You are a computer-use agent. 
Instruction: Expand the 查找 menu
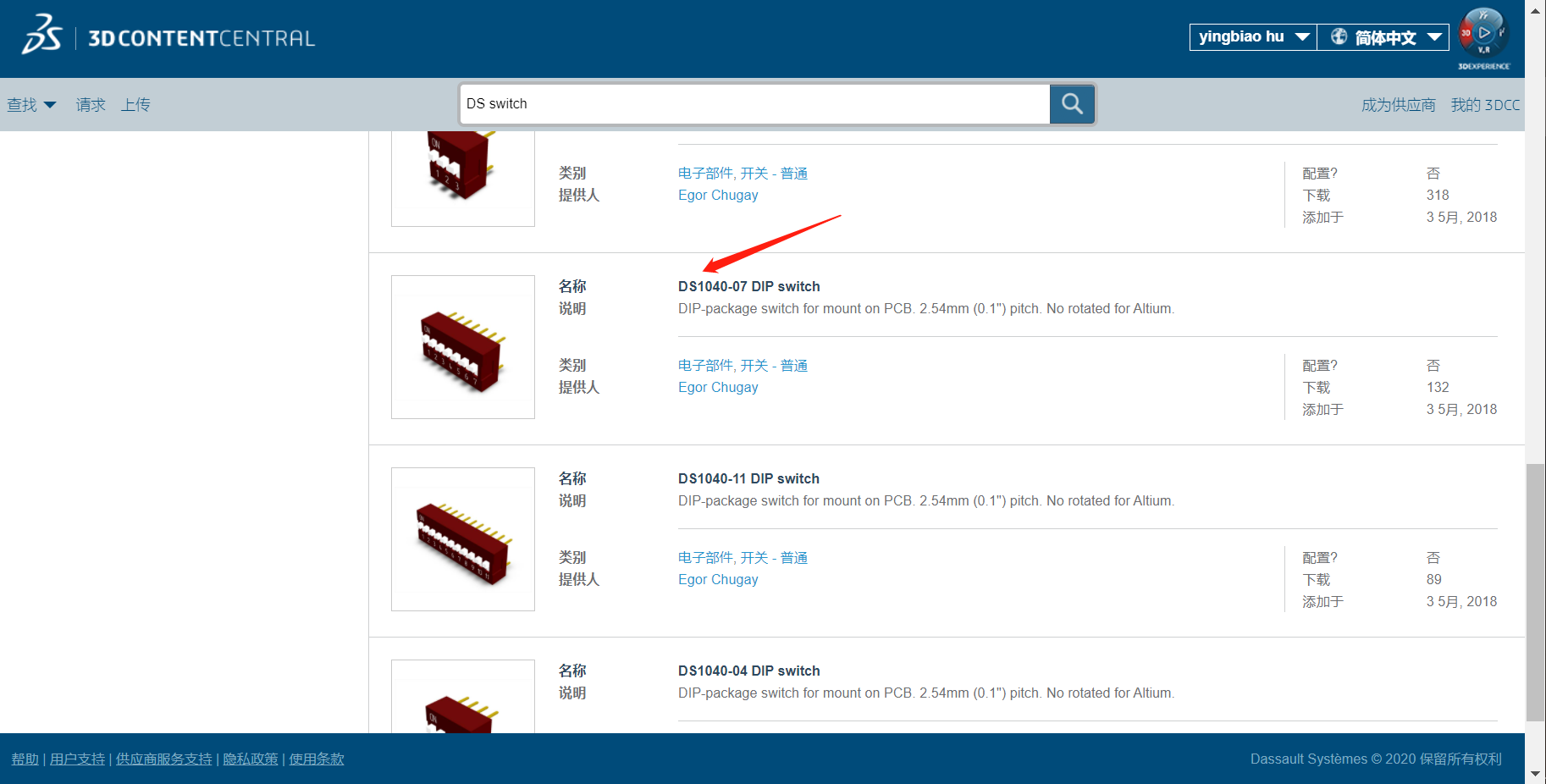[x=31, y=105]
